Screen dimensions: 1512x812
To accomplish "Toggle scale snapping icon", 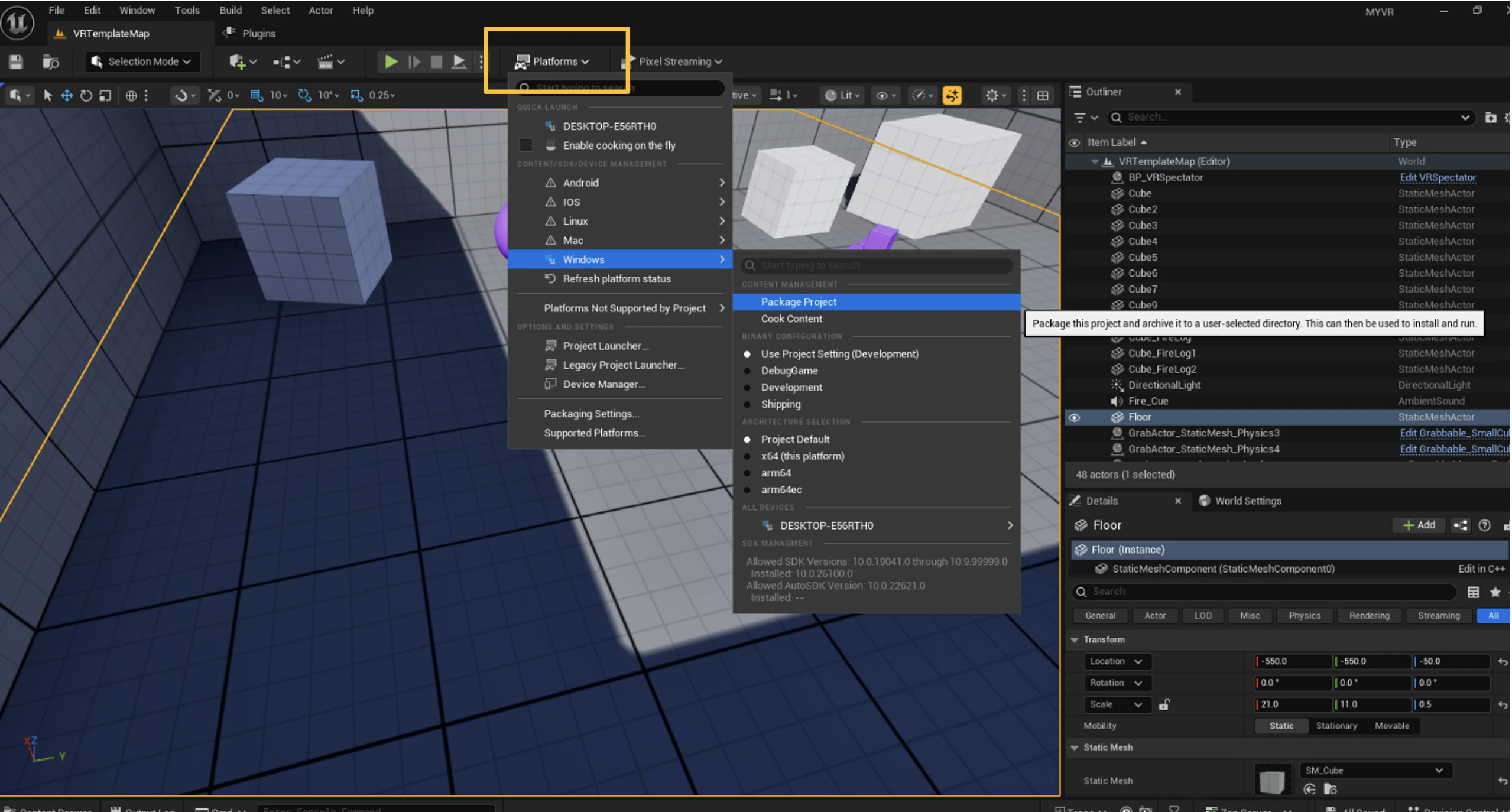I will tap(356, 95).
